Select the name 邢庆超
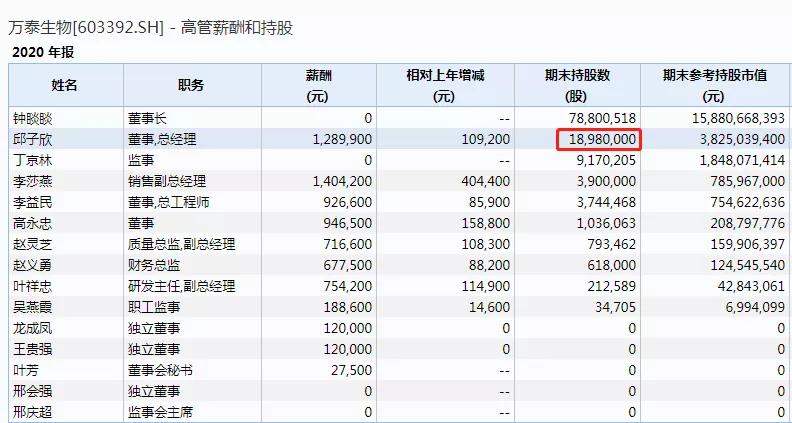 click(x=33, y=412)
